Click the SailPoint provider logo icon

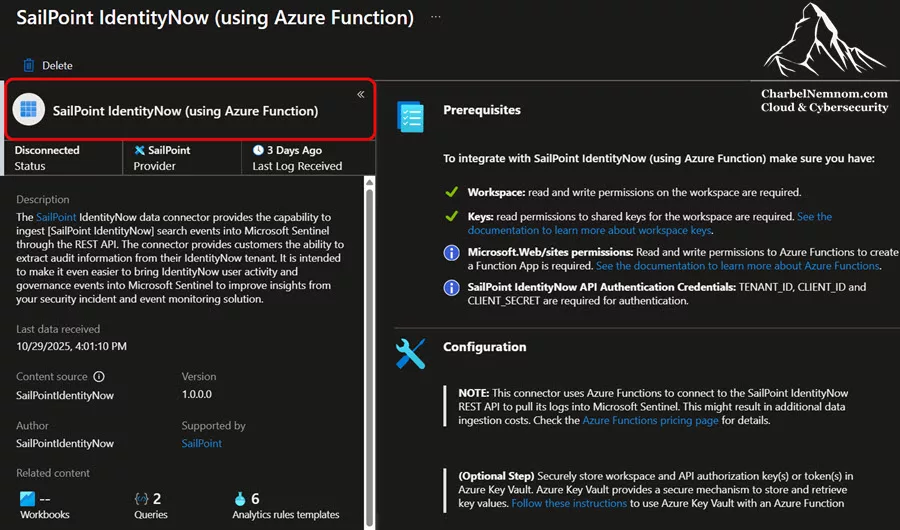(139, 150)
